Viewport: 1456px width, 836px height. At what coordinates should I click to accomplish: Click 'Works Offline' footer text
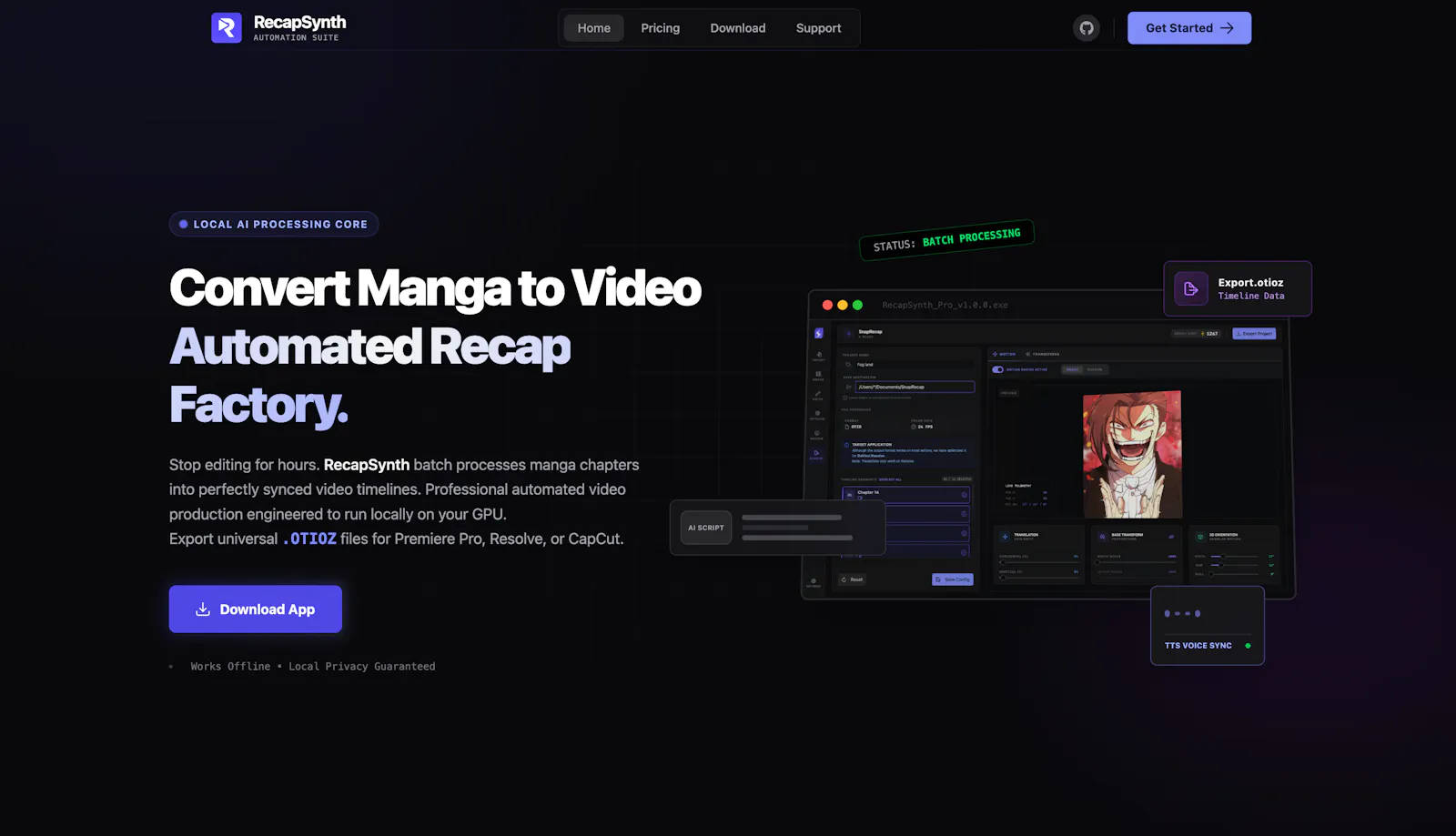click(x=230, y=667)
